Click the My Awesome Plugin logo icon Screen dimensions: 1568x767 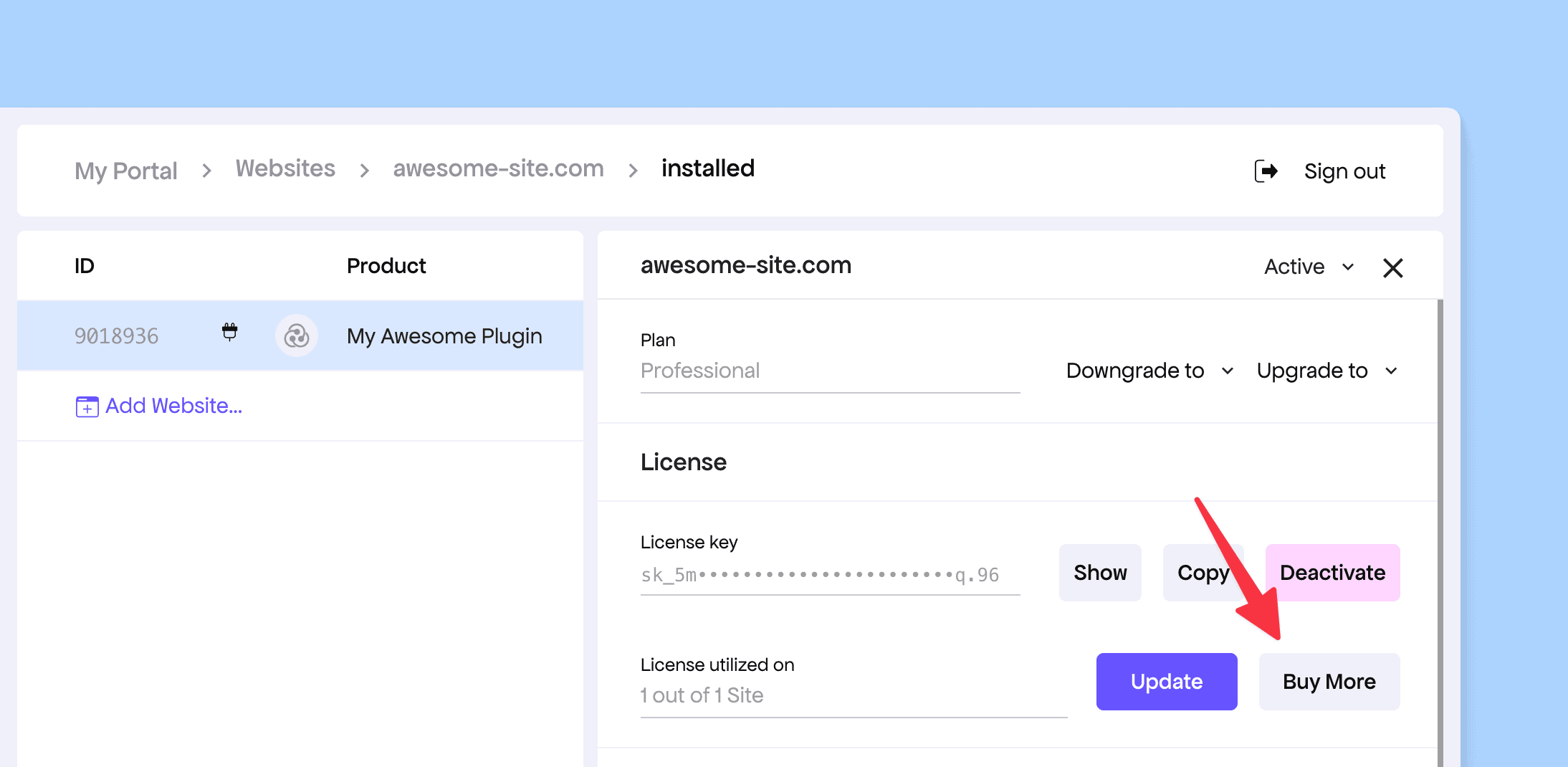pos(297,335)
